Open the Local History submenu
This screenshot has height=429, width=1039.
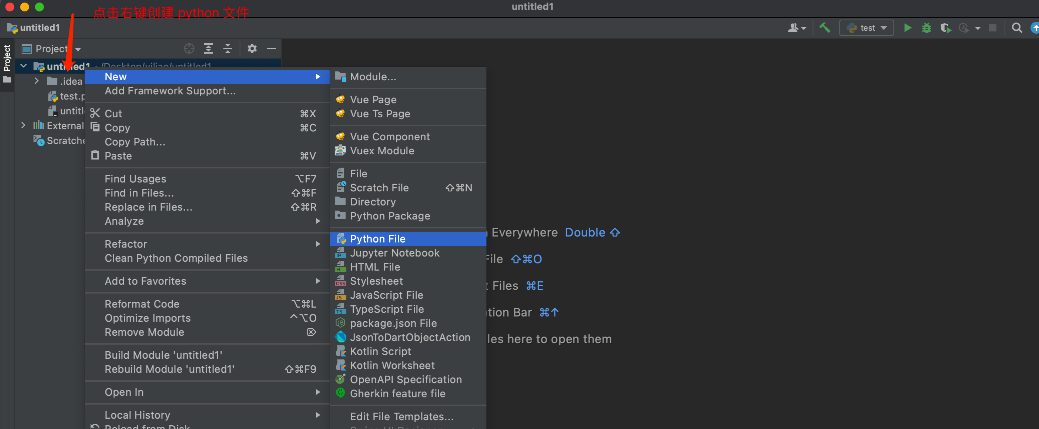[208, 415]
